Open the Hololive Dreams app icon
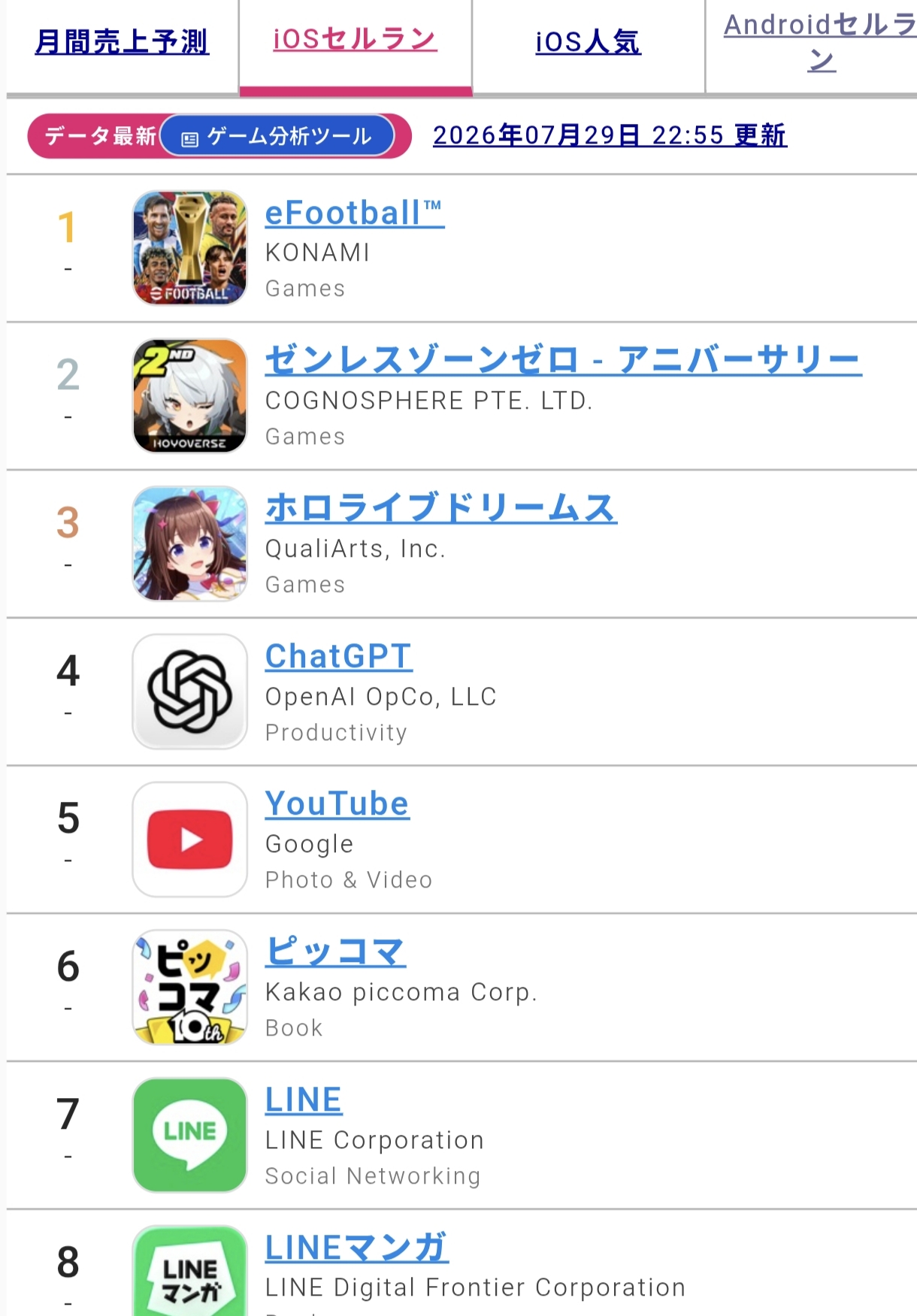 189,543
